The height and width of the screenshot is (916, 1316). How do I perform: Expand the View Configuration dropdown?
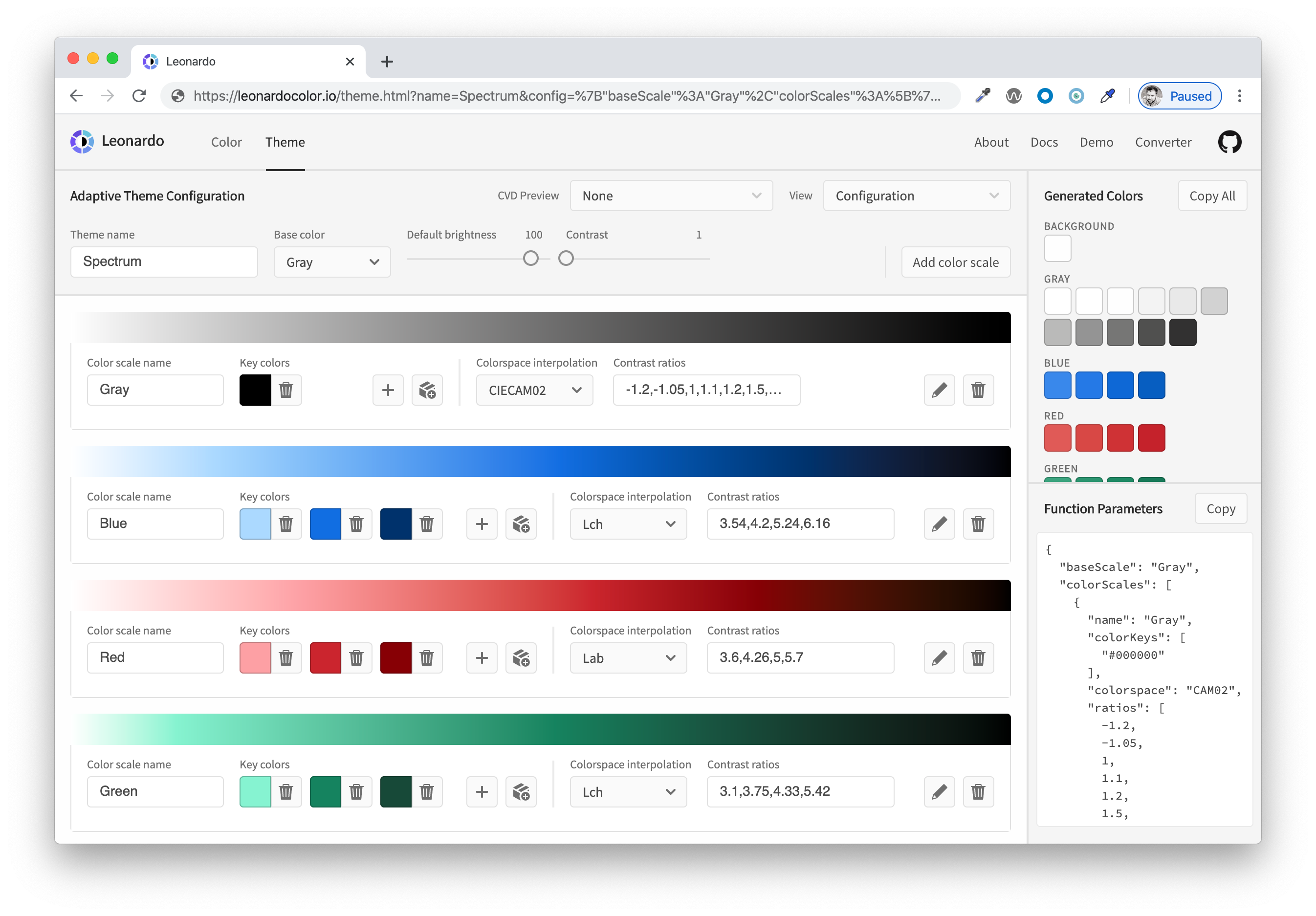916,196
